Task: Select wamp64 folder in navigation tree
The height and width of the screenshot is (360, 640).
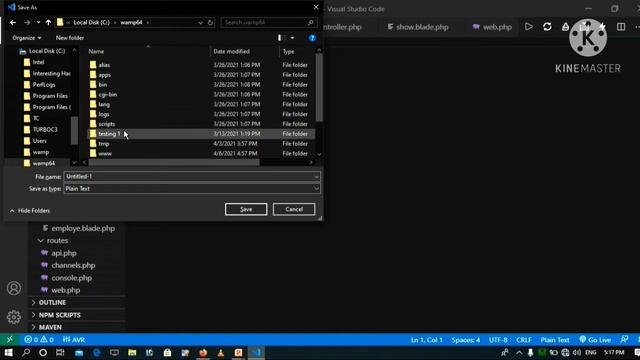Action: pyautogui.click(x=44, y=163)
